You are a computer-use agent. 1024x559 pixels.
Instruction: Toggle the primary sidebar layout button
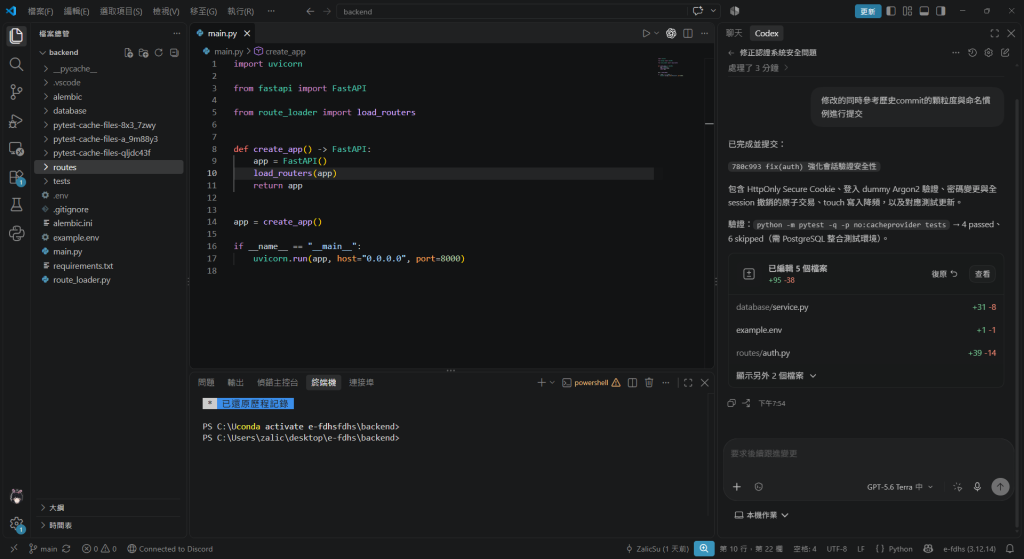(x=891, y=11)
